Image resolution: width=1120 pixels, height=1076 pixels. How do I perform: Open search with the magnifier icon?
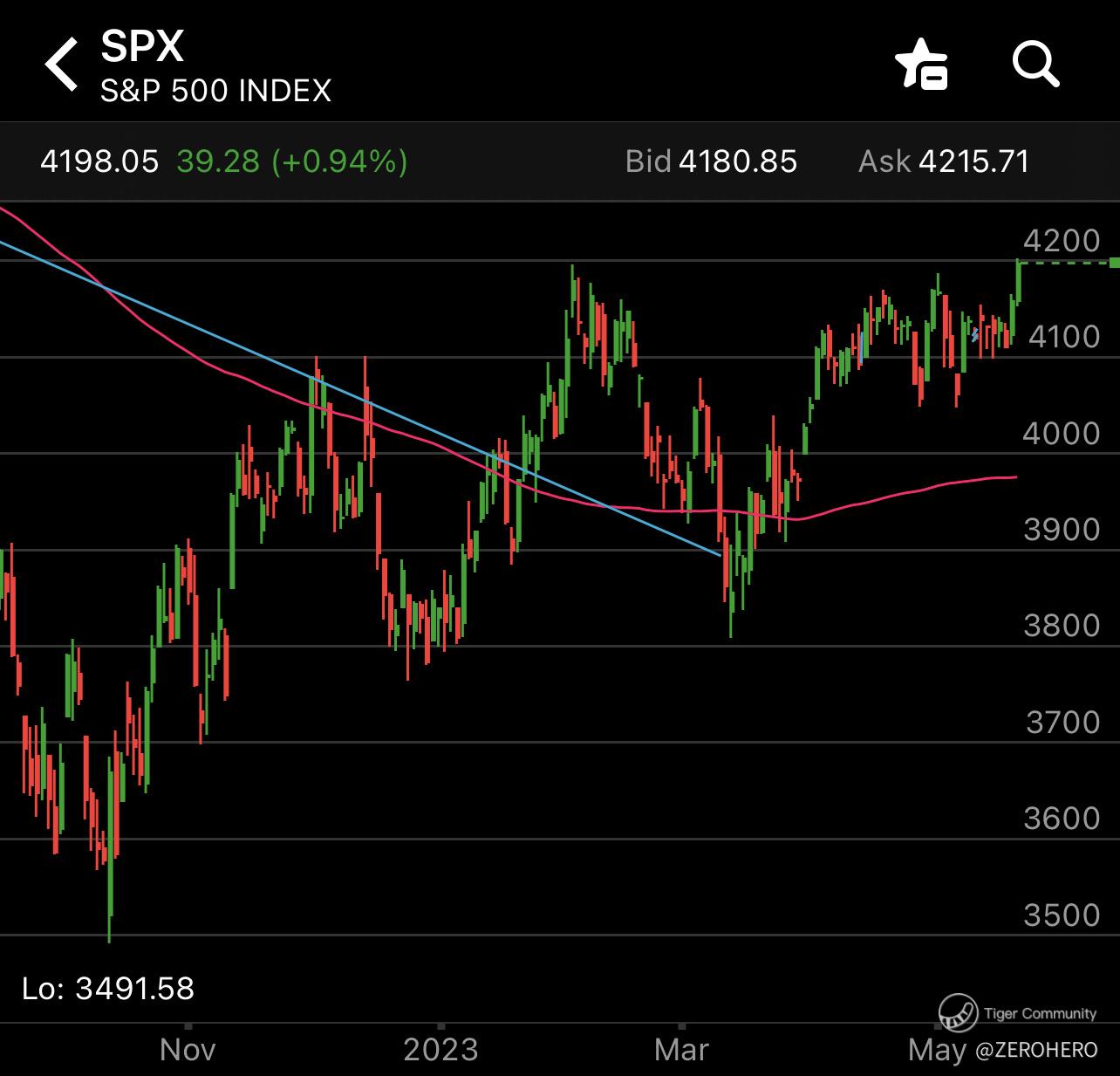click(1035, 64)
